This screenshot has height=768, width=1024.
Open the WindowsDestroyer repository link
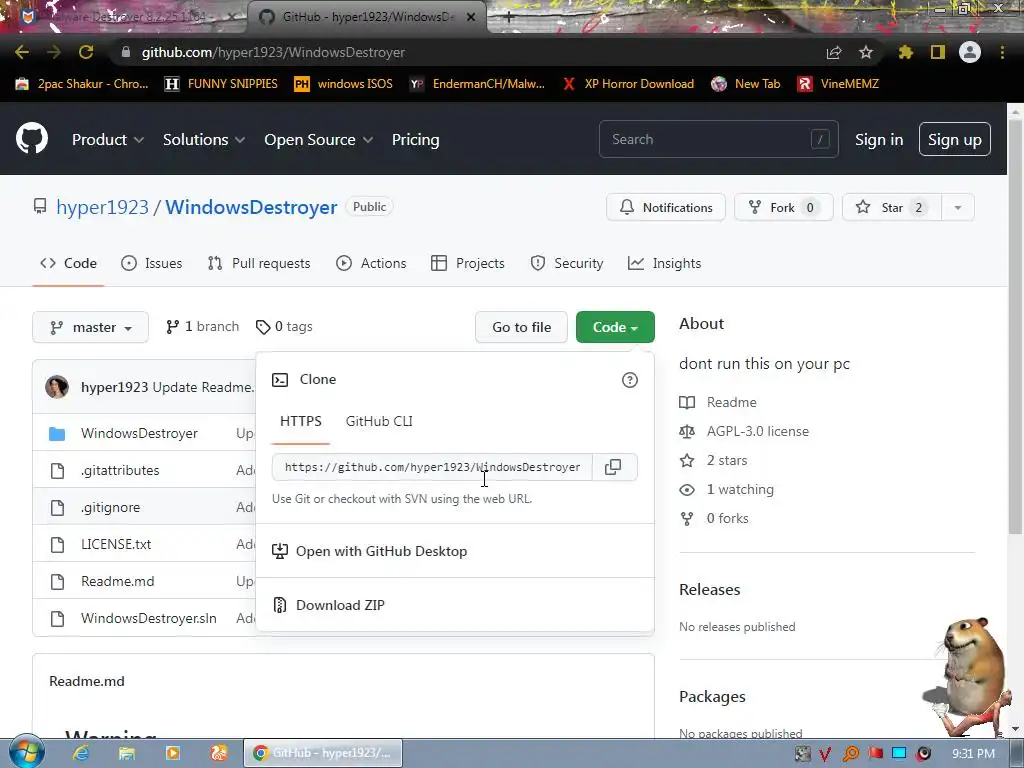(251, 207)
